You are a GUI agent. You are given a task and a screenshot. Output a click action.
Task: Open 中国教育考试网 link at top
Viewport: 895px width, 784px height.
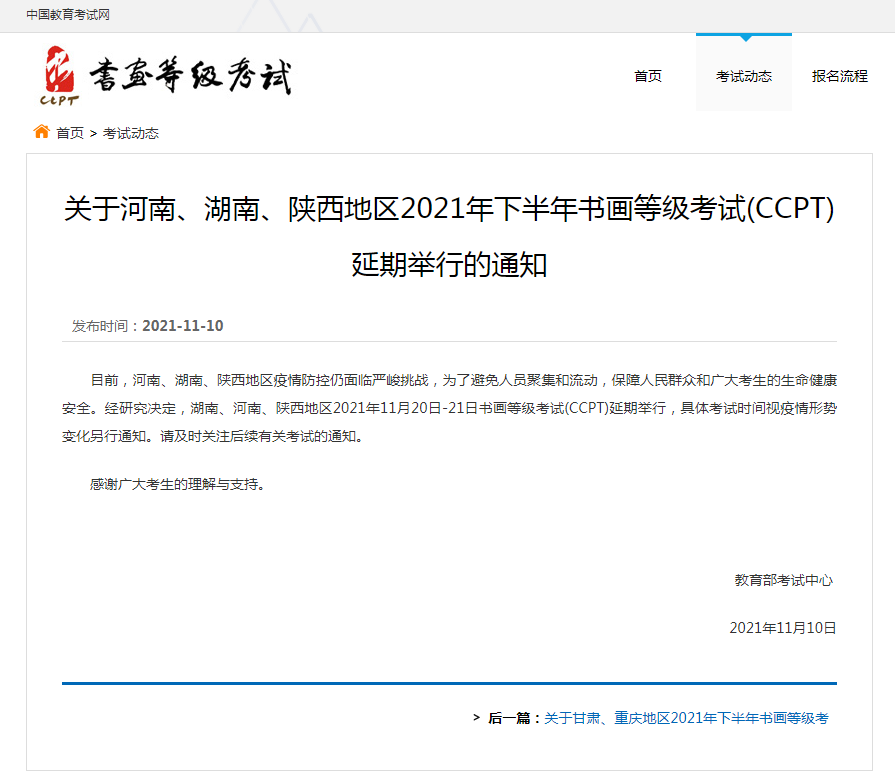click(x=67, y=15)
